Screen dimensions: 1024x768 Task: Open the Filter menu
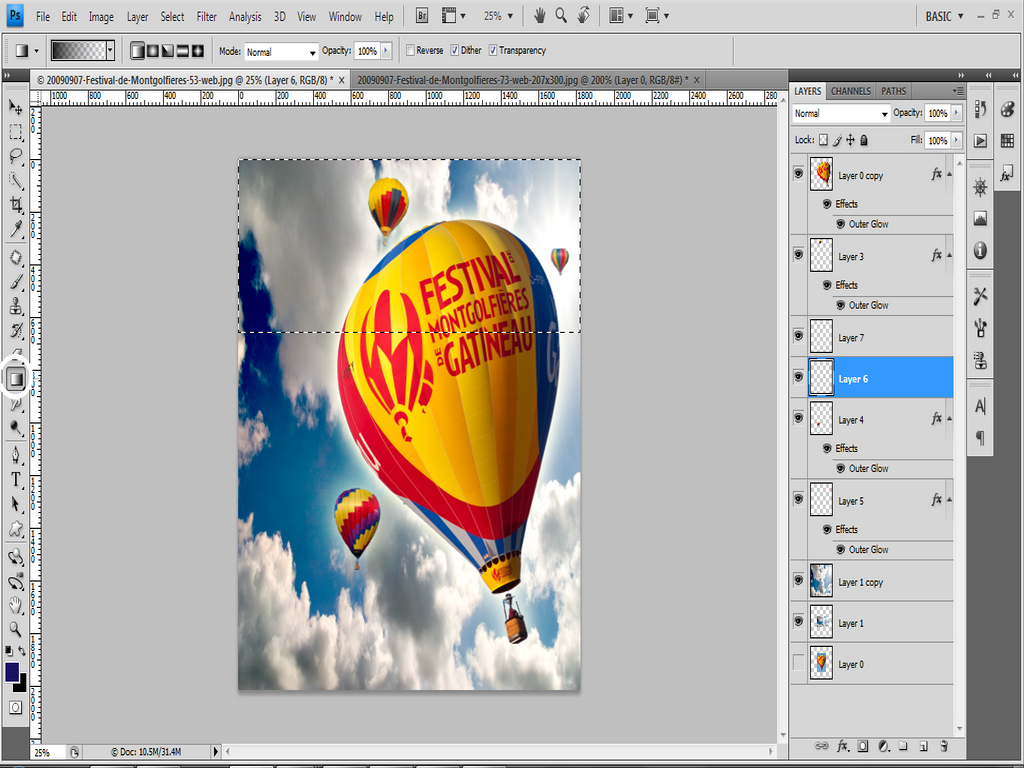point(206,17)
